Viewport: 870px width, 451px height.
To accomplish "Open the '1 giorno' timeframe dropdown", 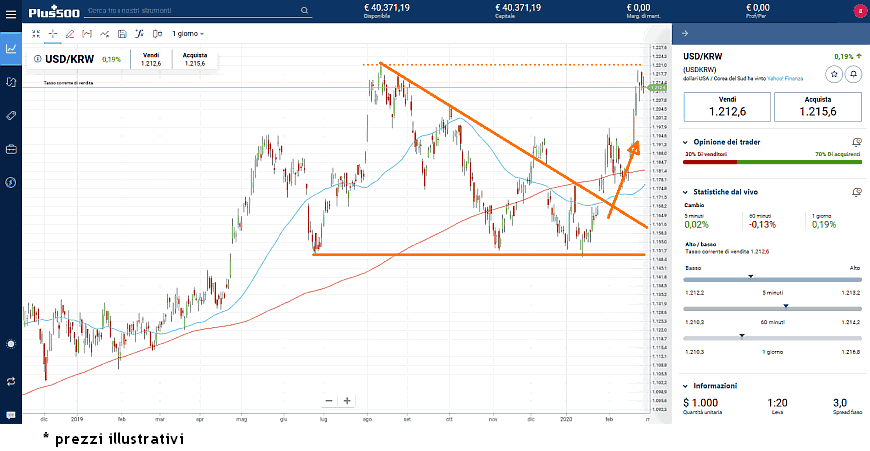I will click(188, 33).
